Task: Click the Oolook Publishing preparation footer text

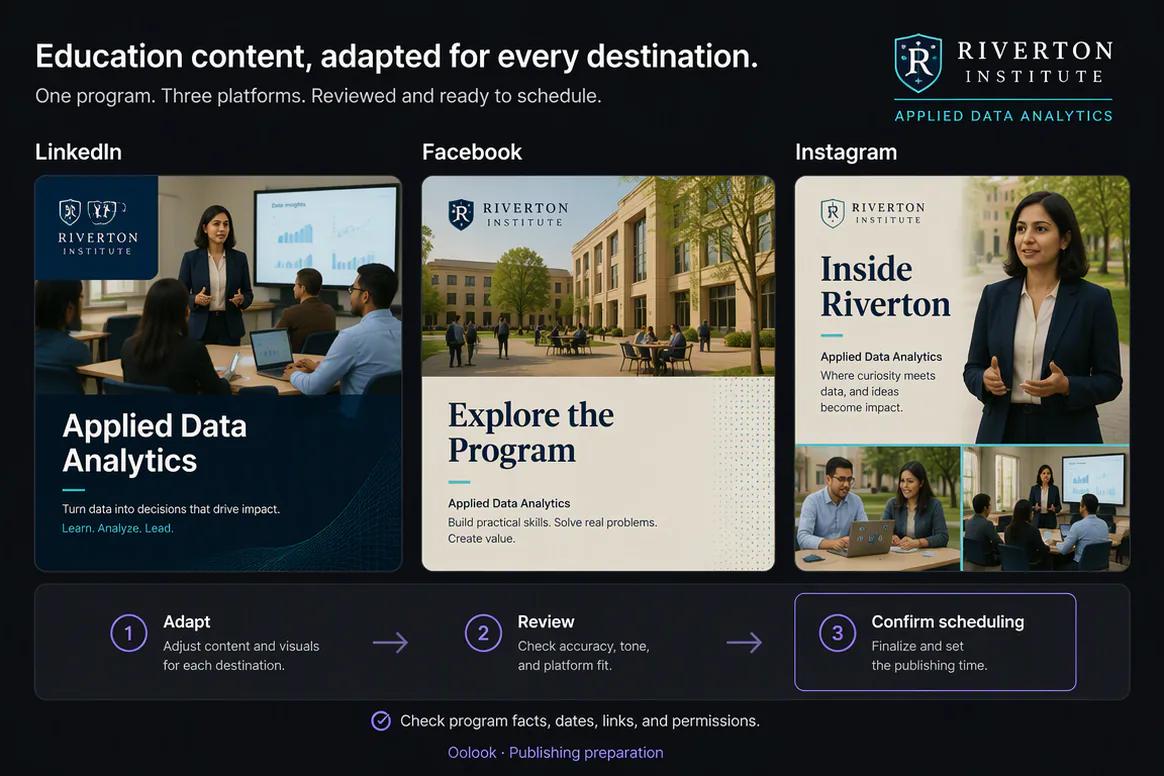Action: click(555, 752)
